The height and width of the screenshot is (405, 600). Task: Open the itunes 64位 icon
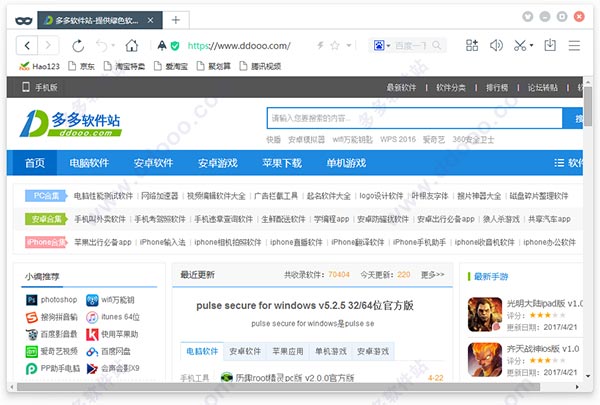click(x=92, y=317)
